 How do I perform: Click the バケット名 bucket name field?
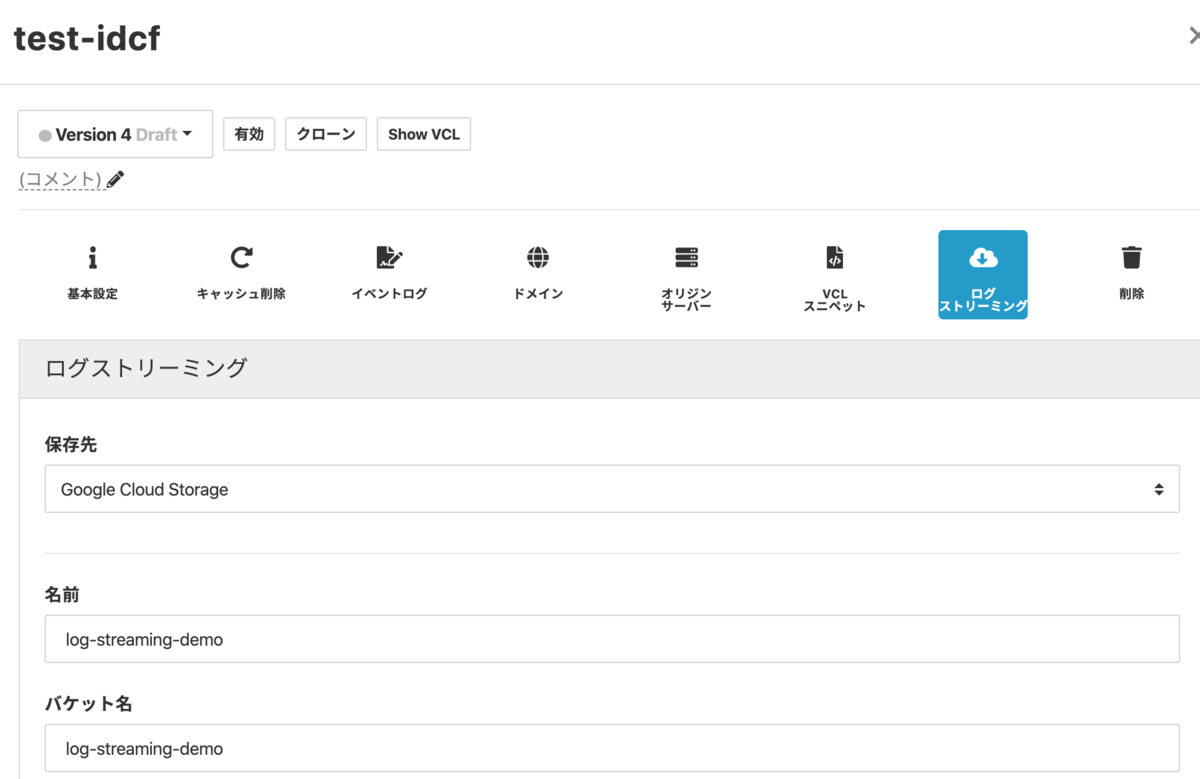pyautogui.click(x=611, y=748)
